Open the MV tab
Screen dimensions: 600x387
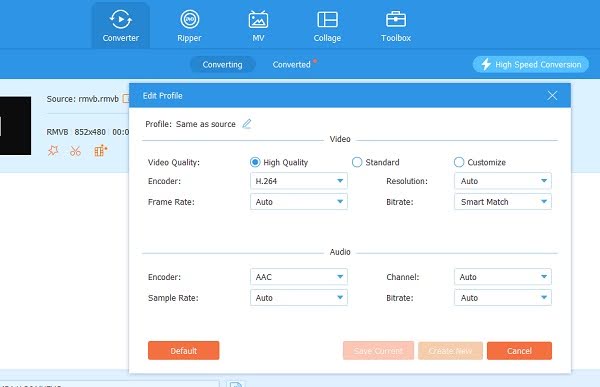click(258, 26)
